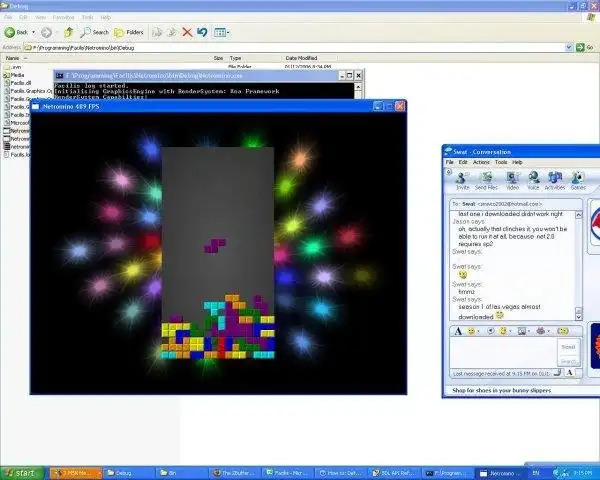Click the Back button in Explorer toolbar
600x480 pixels.
tap(16, 33)
